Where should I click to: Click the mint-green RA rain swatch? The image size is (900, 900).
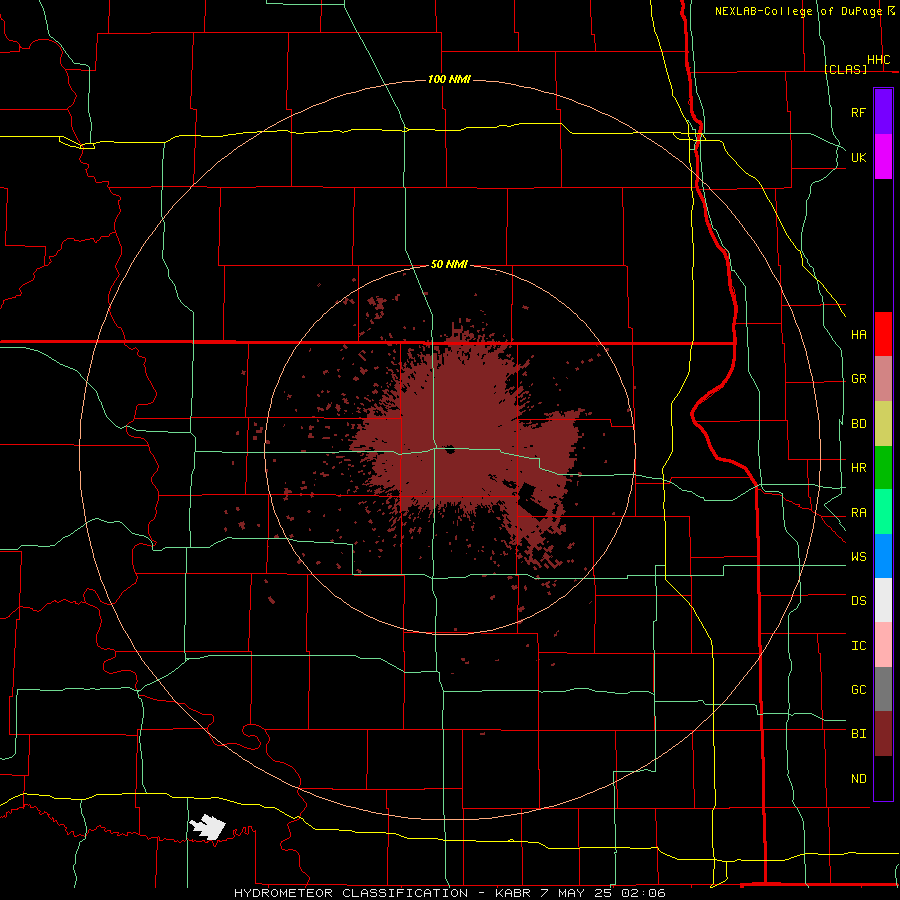click(883, 512)
